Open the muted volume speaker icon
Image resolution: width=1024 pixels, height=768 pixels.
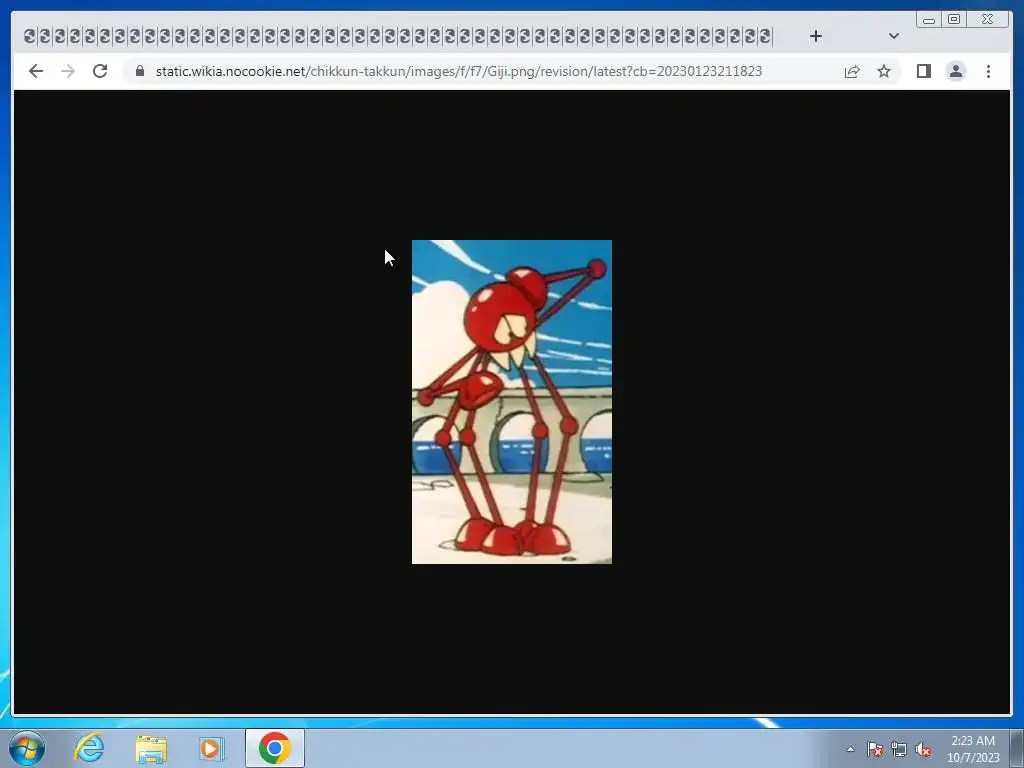pos(923,749)
